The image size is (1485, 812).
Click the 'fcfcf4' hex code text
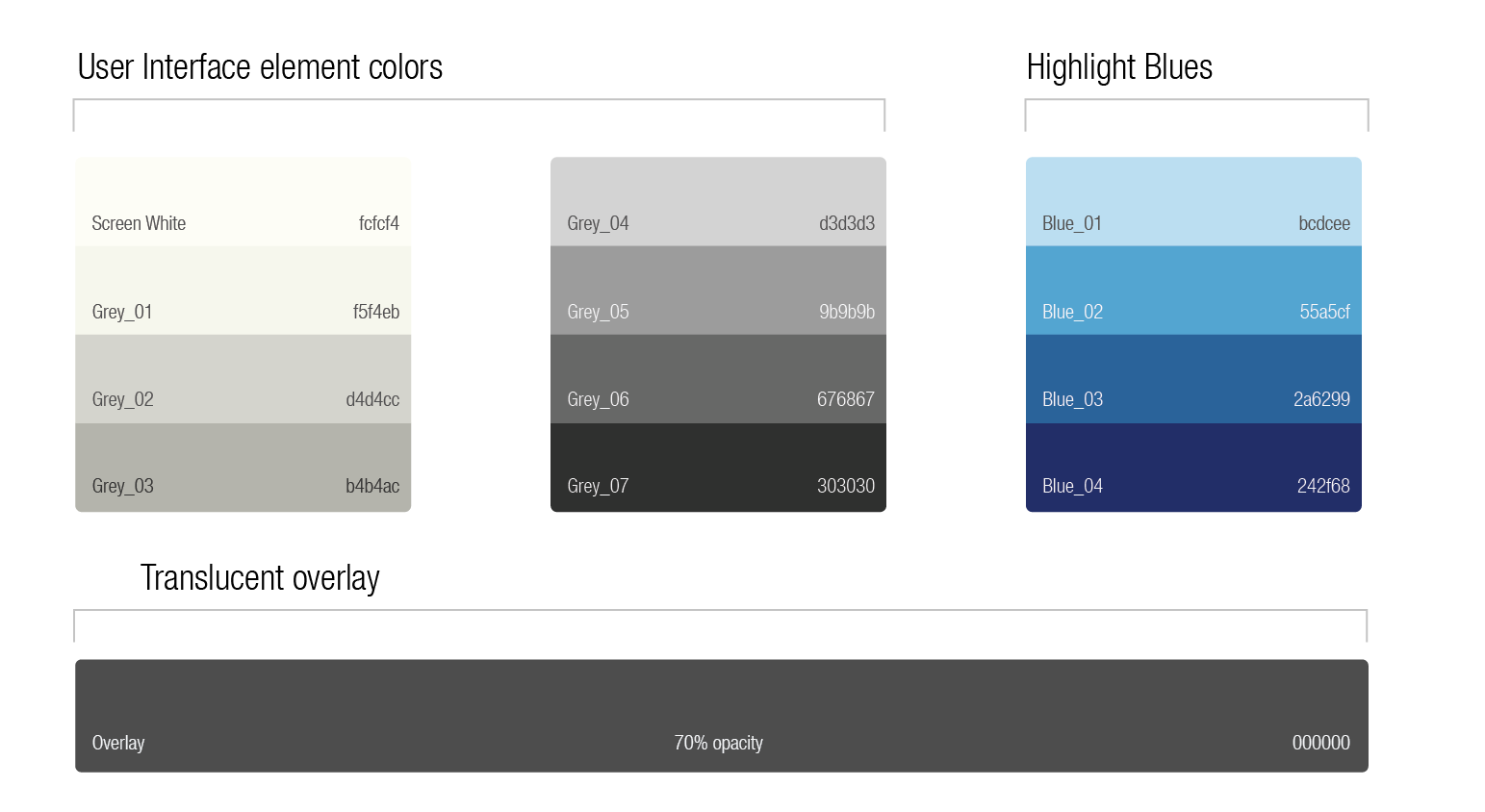(378, 223)
